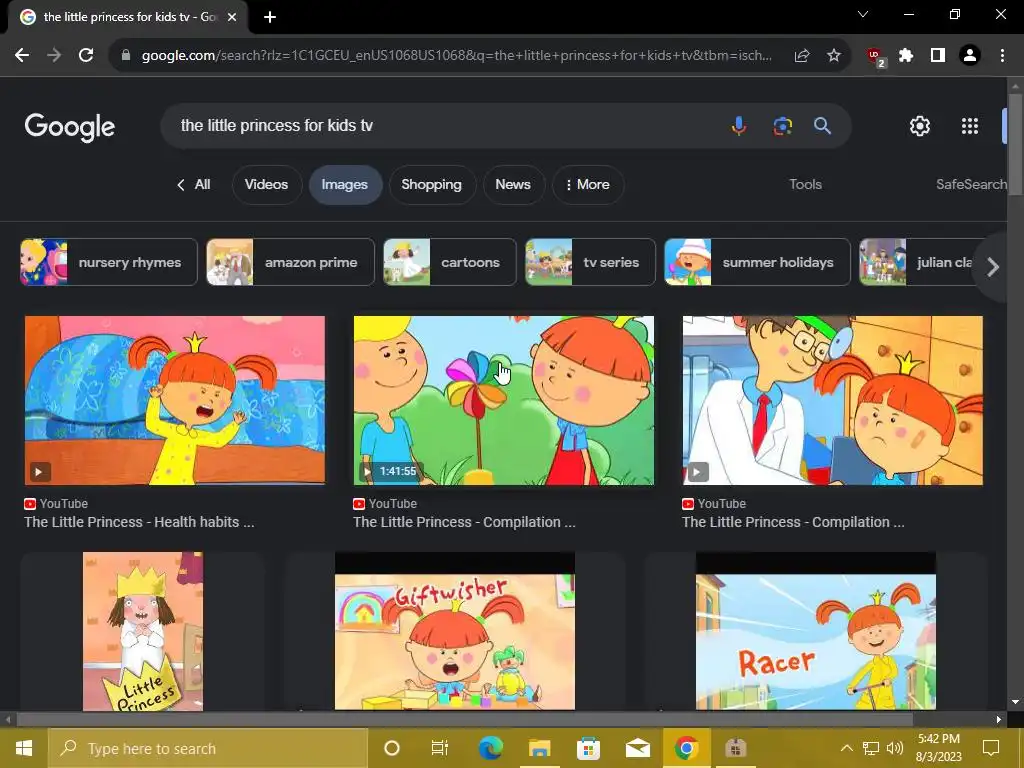
Task: Run search with magnifier icon
Action: click(x=822, y=125)
